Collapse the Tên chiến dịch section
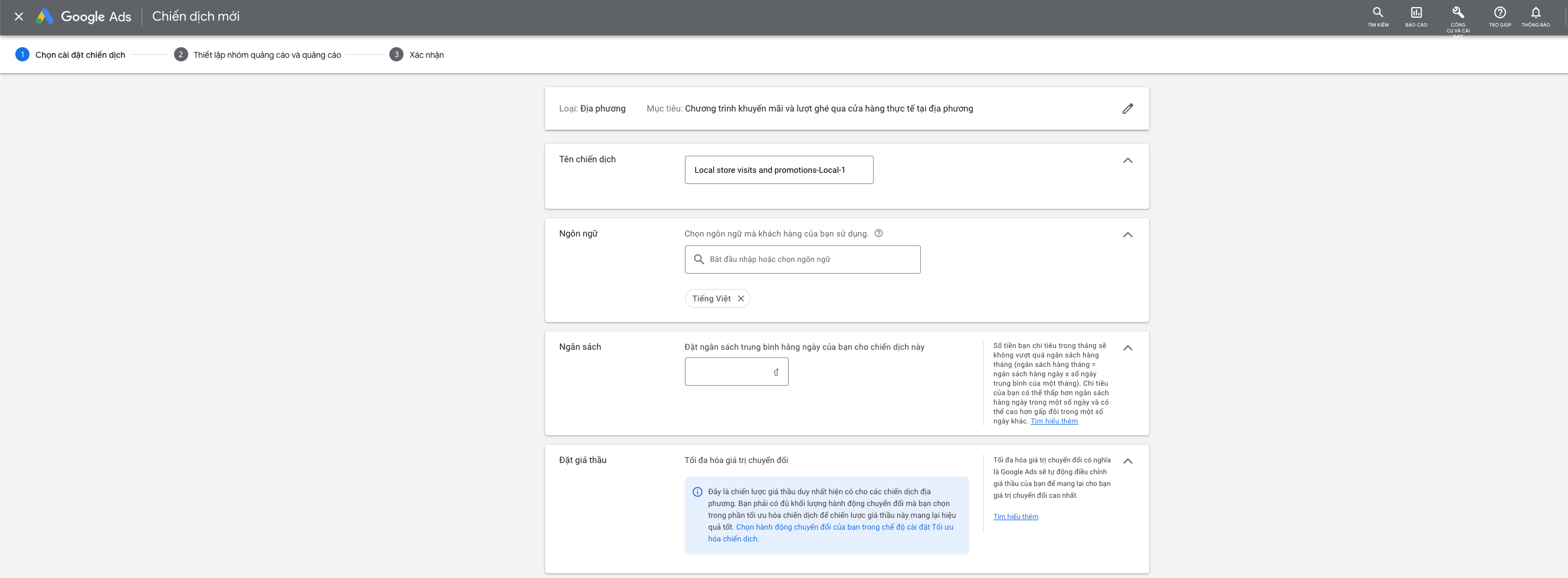1568x578 pixels. click(1127, 160)
